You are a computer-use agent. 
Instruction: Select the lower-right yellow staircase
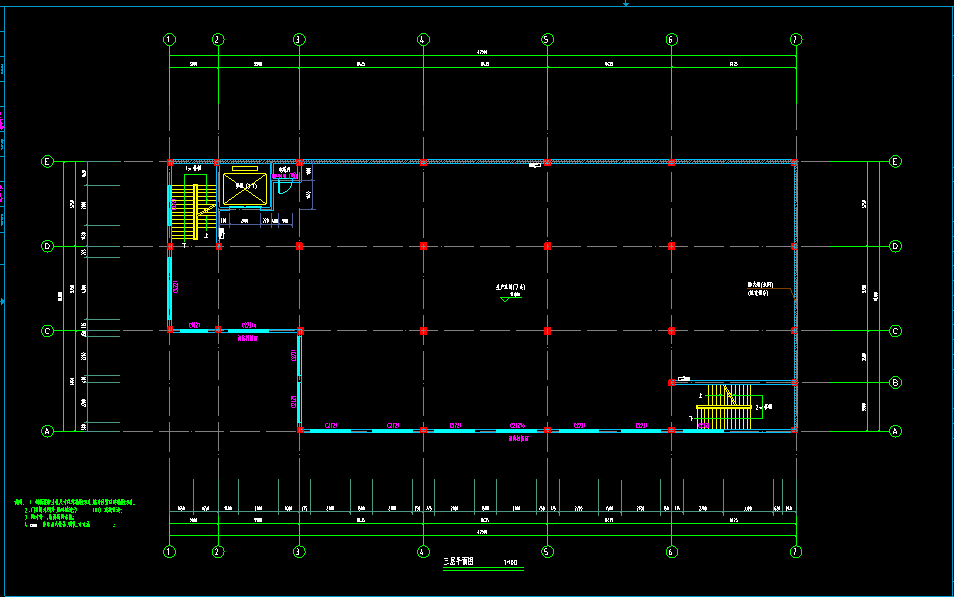(x=724, y=407)
